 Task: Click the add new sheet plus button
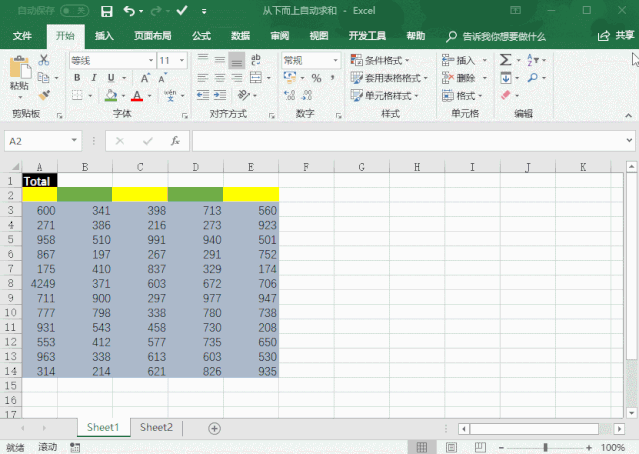click(214, 428)
